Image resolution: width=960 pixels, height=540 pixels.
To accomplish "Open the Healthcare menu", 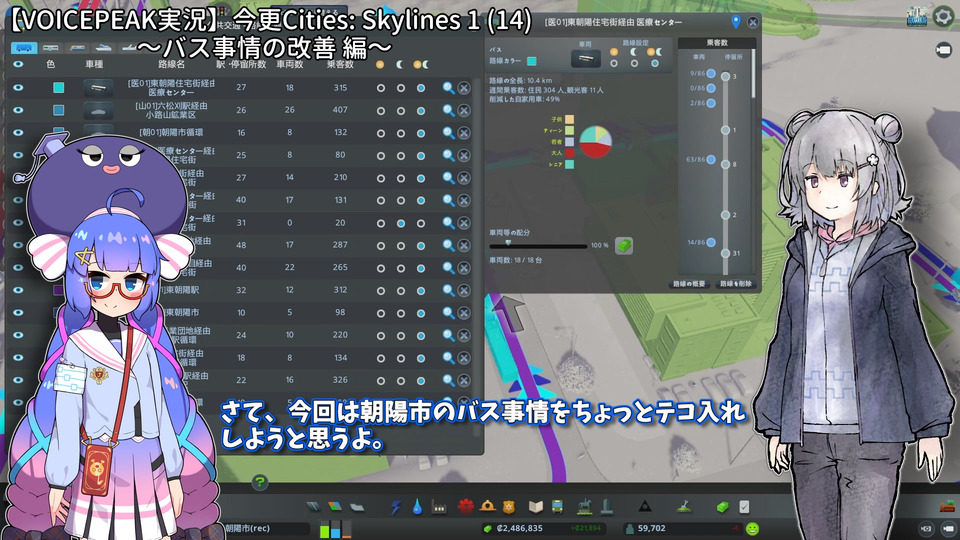I will [x=466, y=507].
